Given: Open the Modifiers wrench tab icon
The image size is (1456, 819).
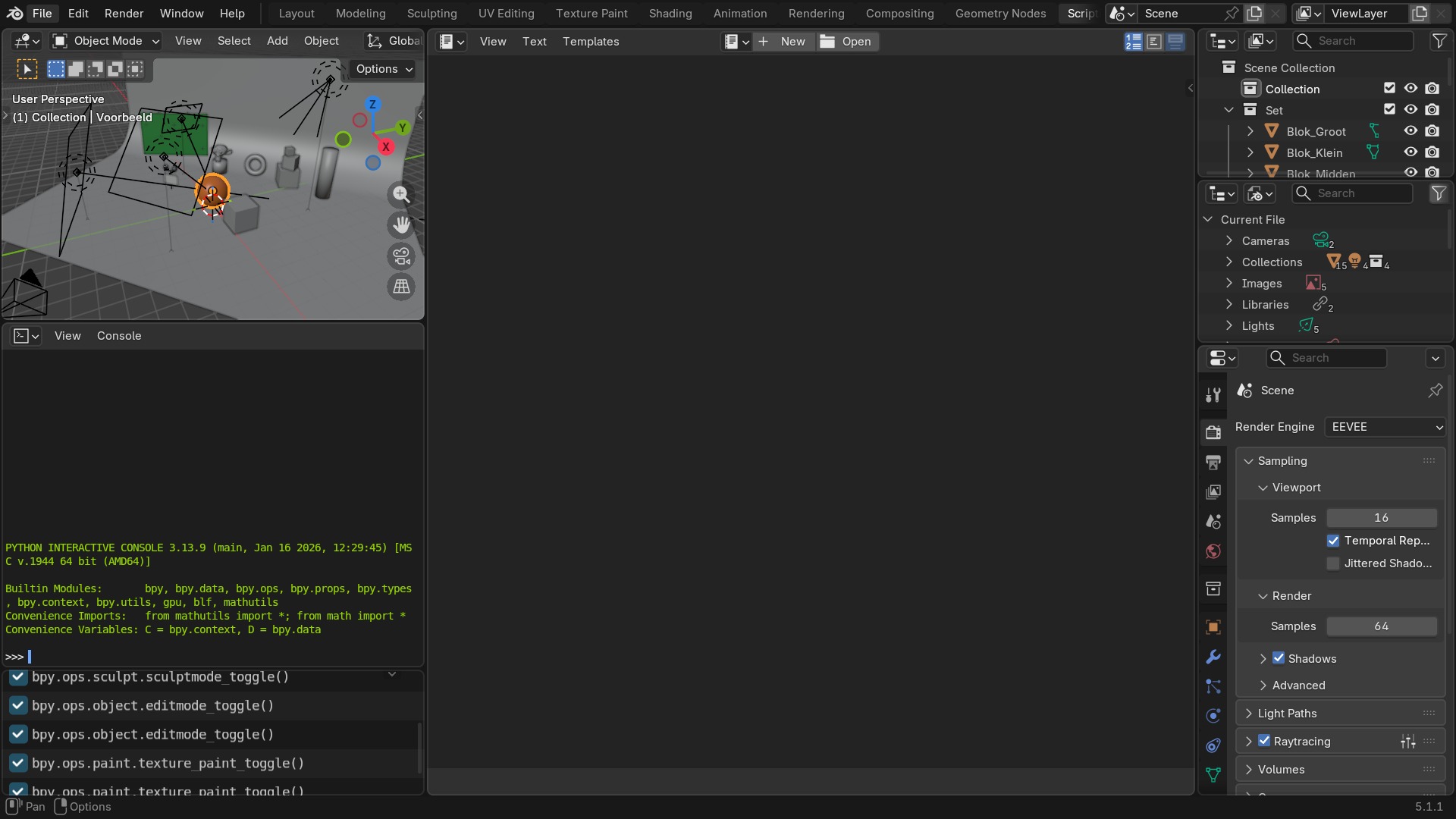Looking at the screenshot, I should tap(1213, 657).
